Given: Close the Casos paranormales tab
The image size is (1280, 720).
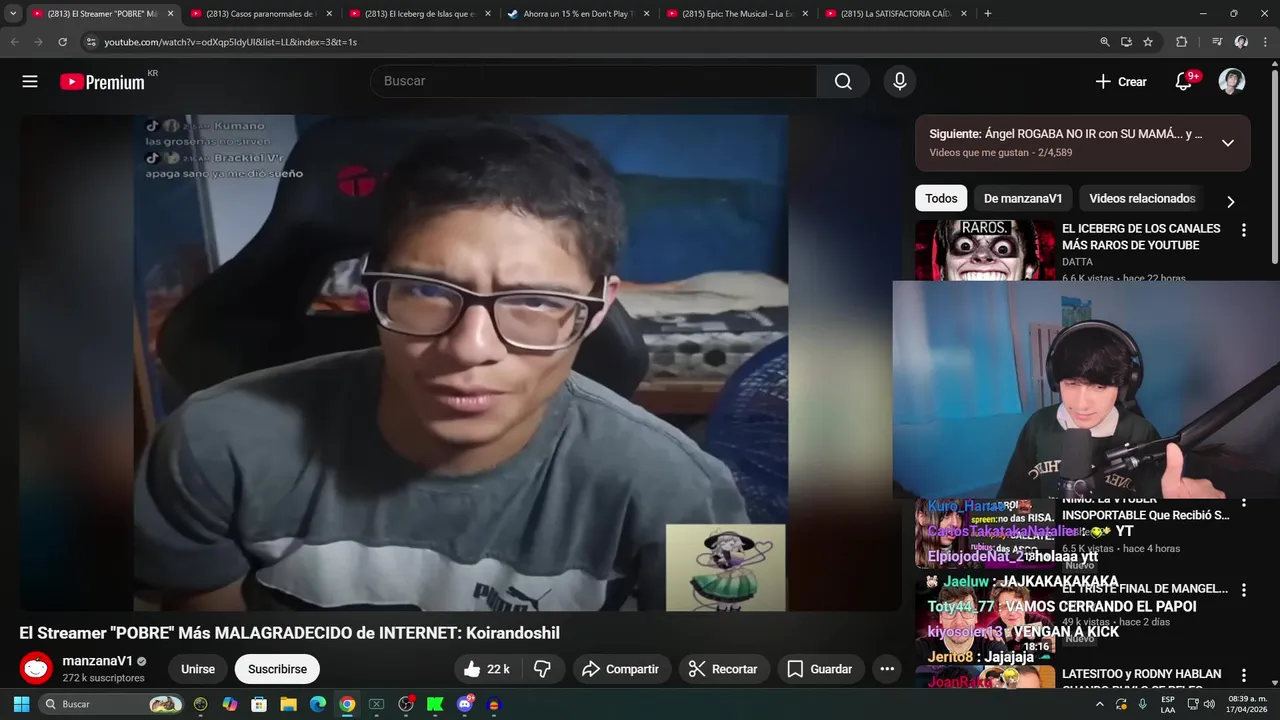Looking at the screenshot, I should [329, 14].
